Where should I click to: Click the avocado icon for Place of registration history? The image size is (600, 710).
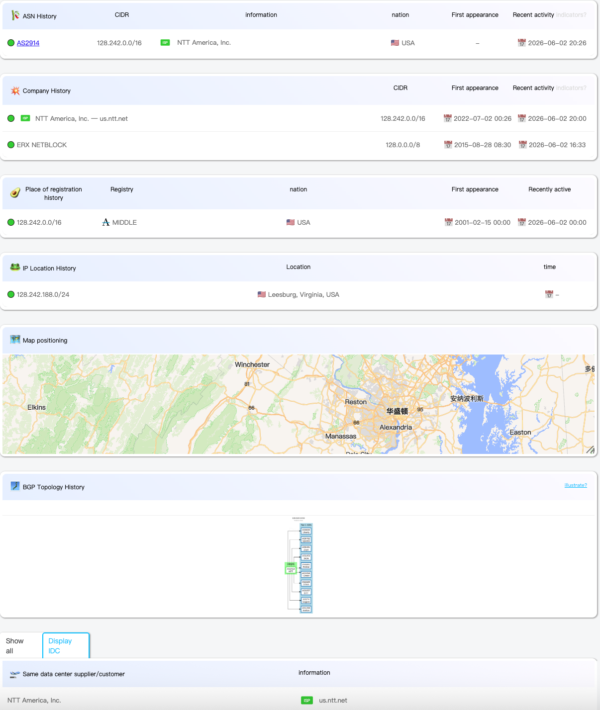pos(15,193)
